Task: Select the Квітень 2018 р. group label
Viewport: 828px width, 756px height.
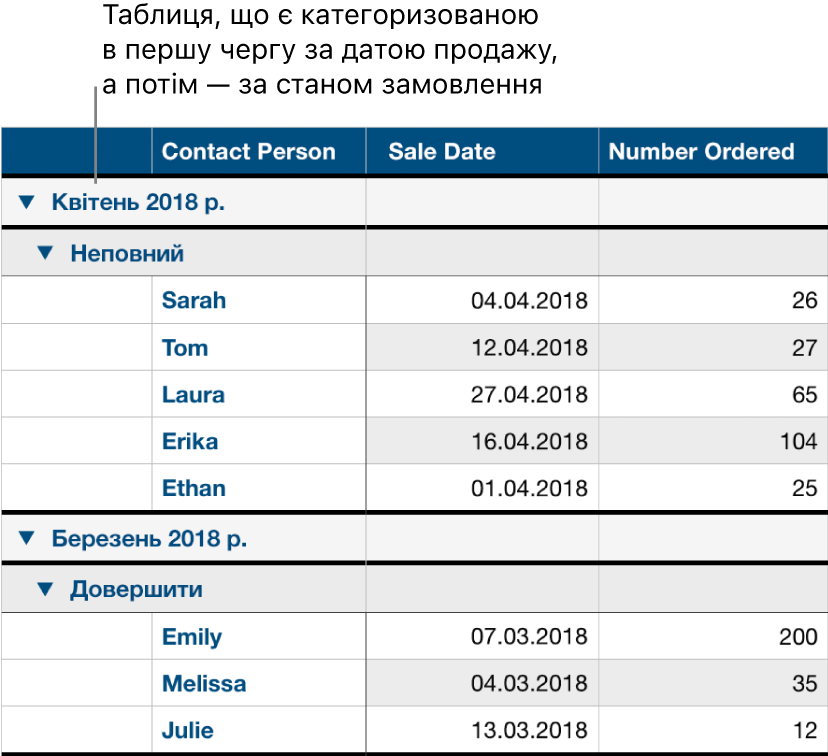Action: point(138,203)
